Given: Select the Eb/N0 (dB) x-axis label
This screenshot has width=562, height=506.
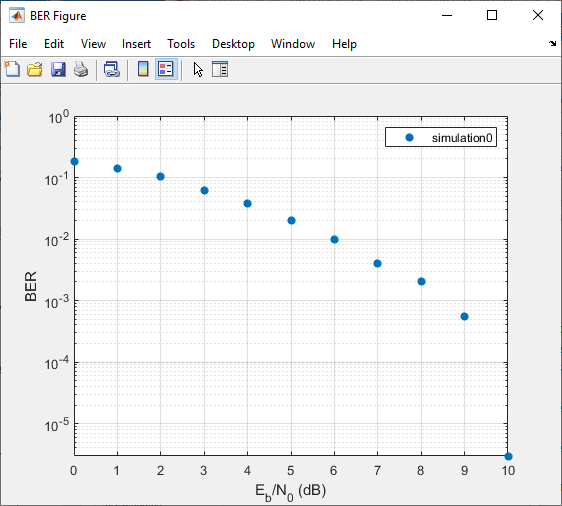Looking at the screenshot, I should (290, 492).
